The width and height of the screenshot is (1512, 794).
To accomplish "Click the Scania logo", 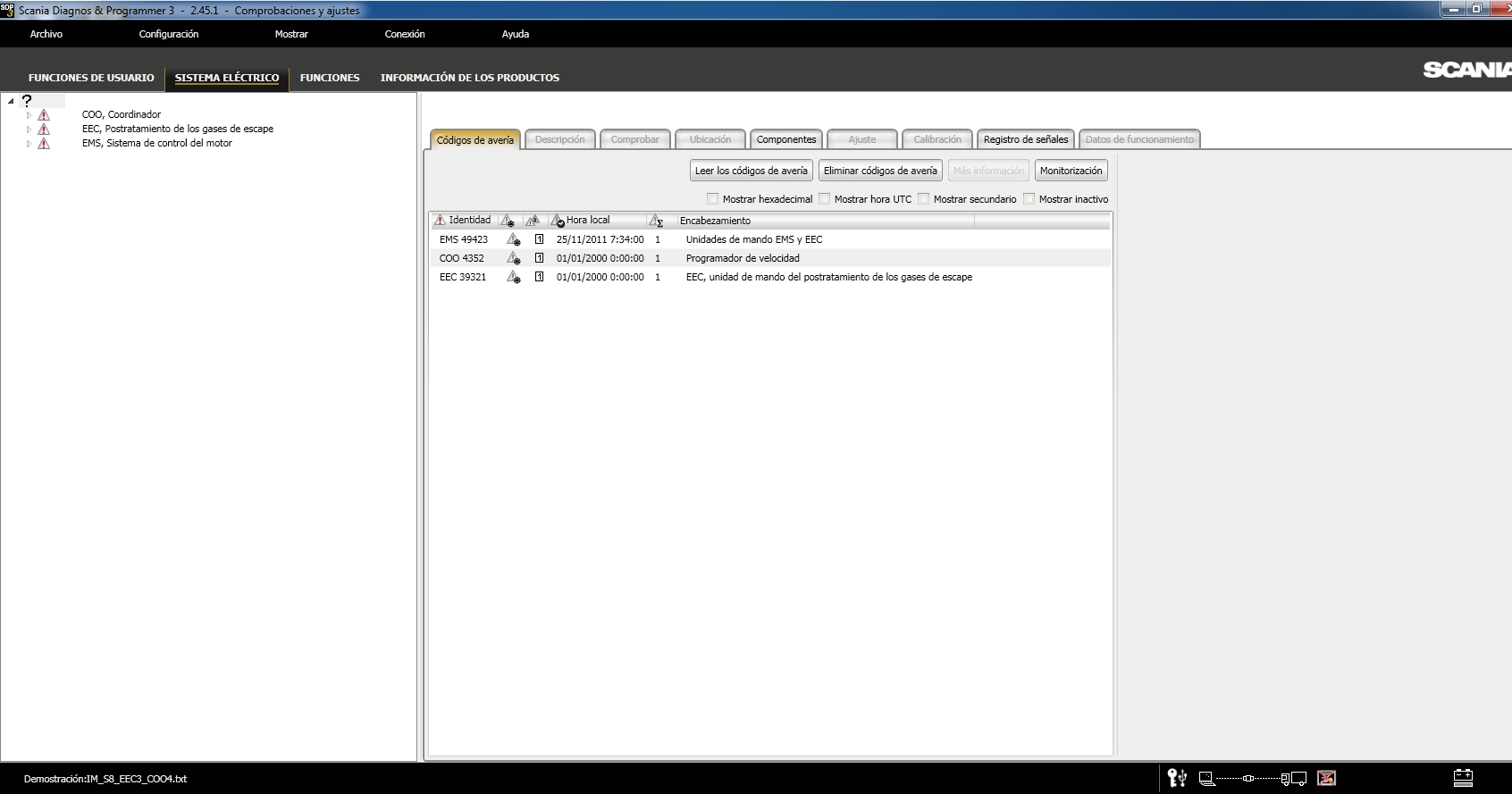I will tap(1466, 70).
